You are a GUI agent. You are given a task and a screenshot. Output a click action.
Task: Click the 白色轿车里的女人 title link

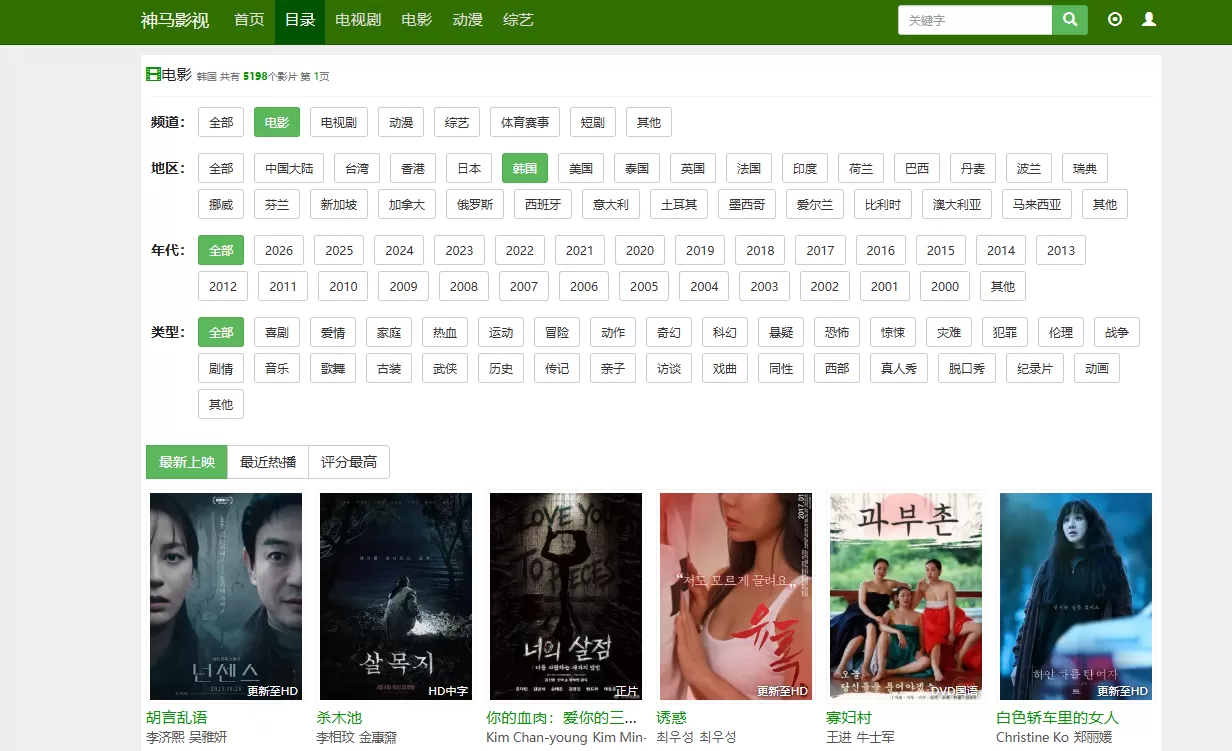coord(1057,717)
